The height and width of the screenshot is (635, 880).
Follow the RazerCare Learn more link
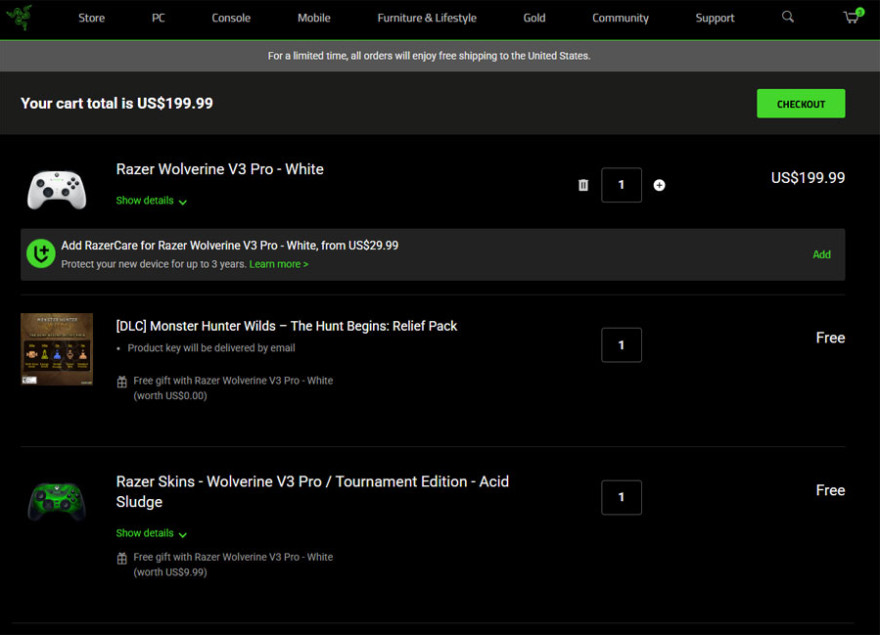[x=279, y=264]
